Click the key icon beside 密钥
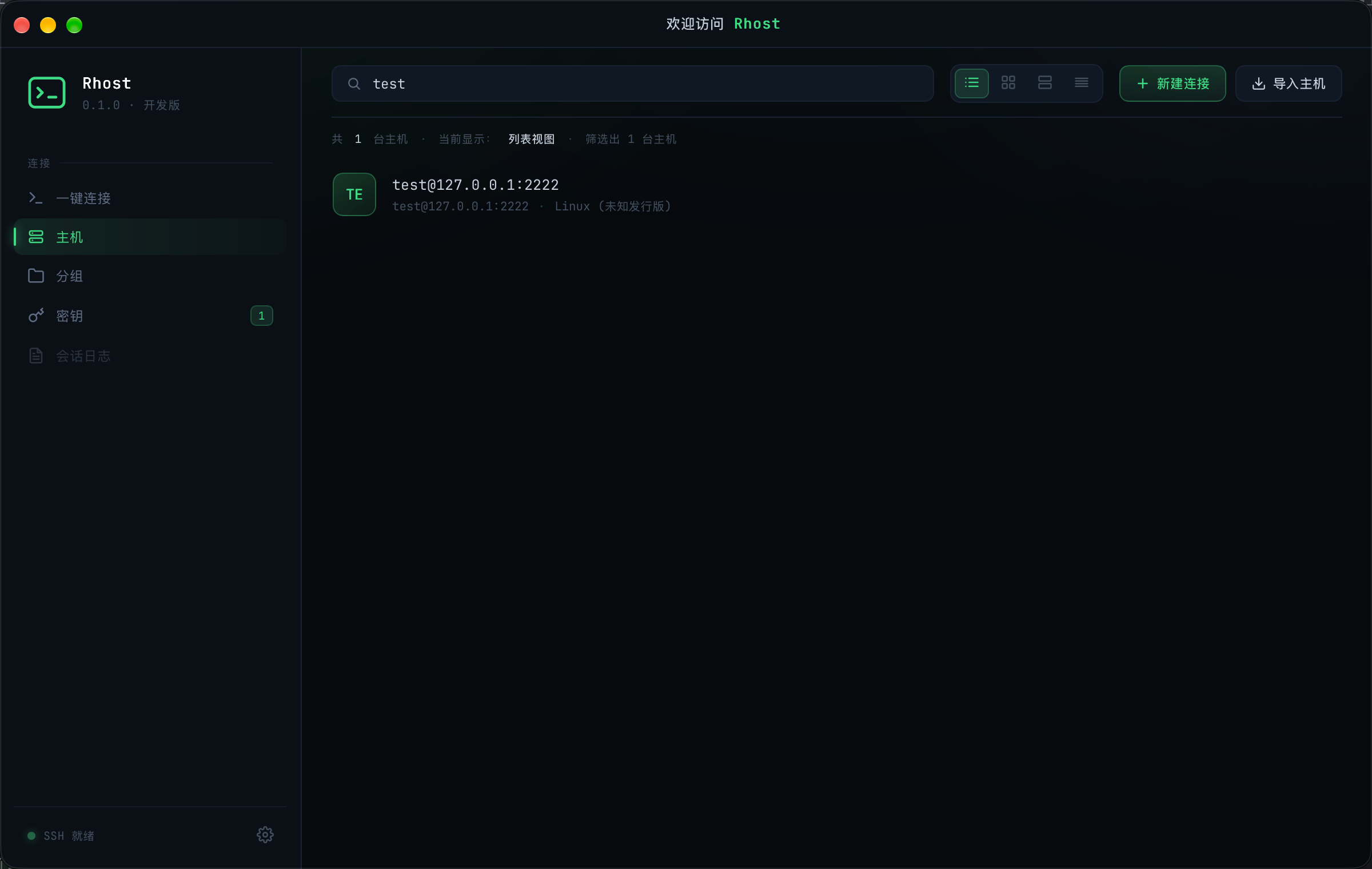This screenshot has height=869, width=1372. [x=36, y=316]
